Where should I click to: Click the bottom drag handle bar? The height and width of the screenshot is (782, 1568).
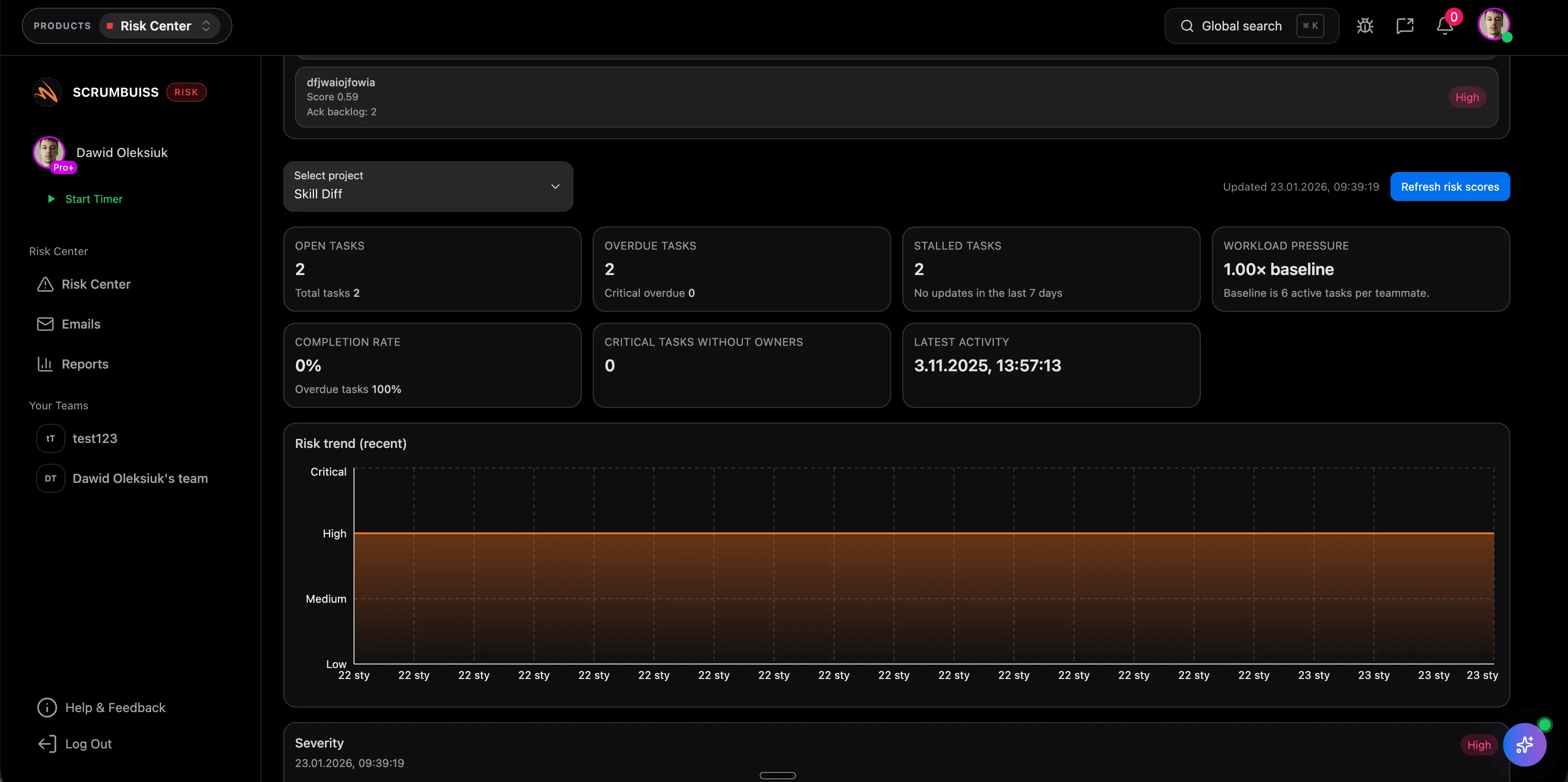777,775
